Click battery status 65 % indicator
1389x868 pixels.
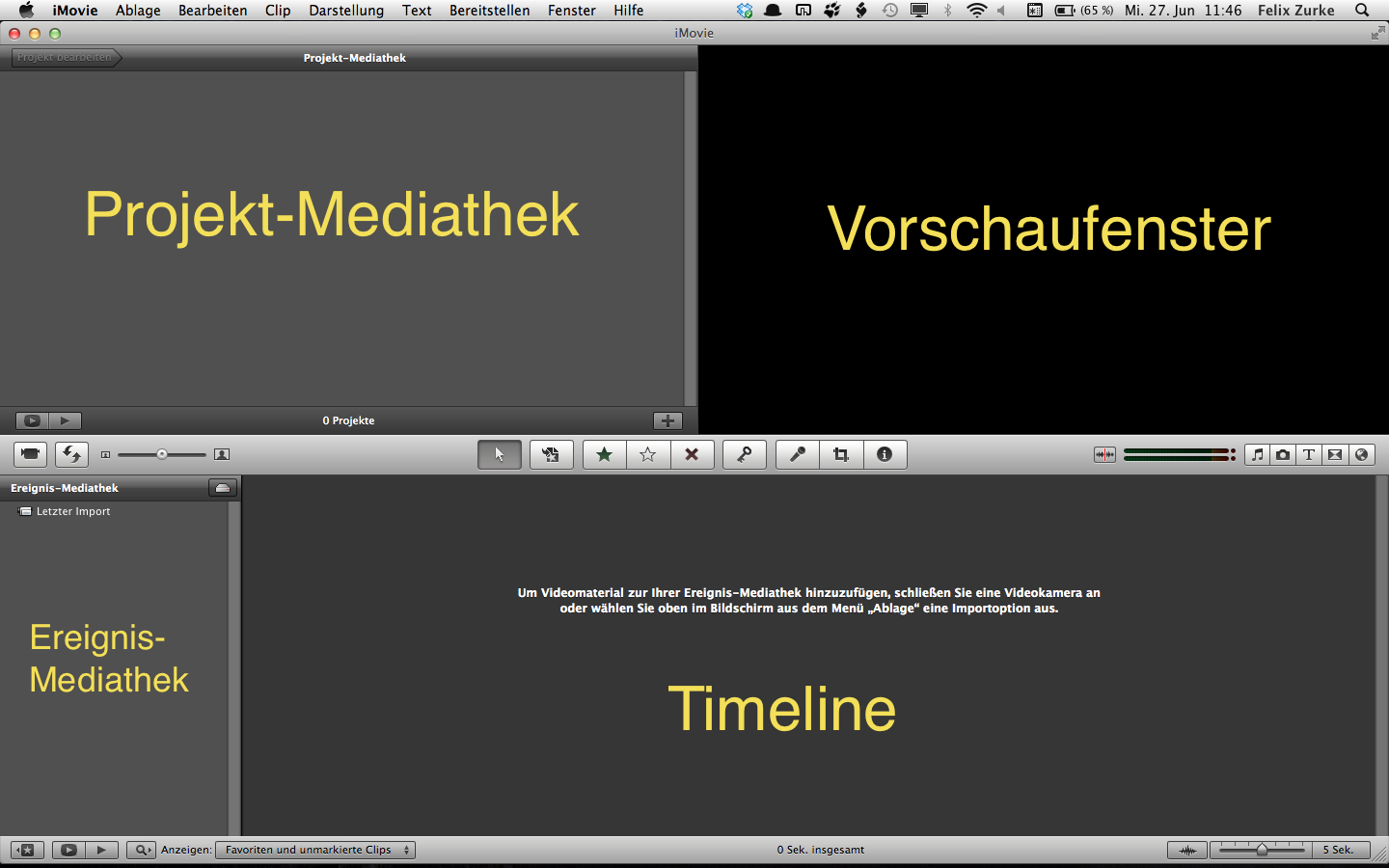click(x=1084, y=10)
